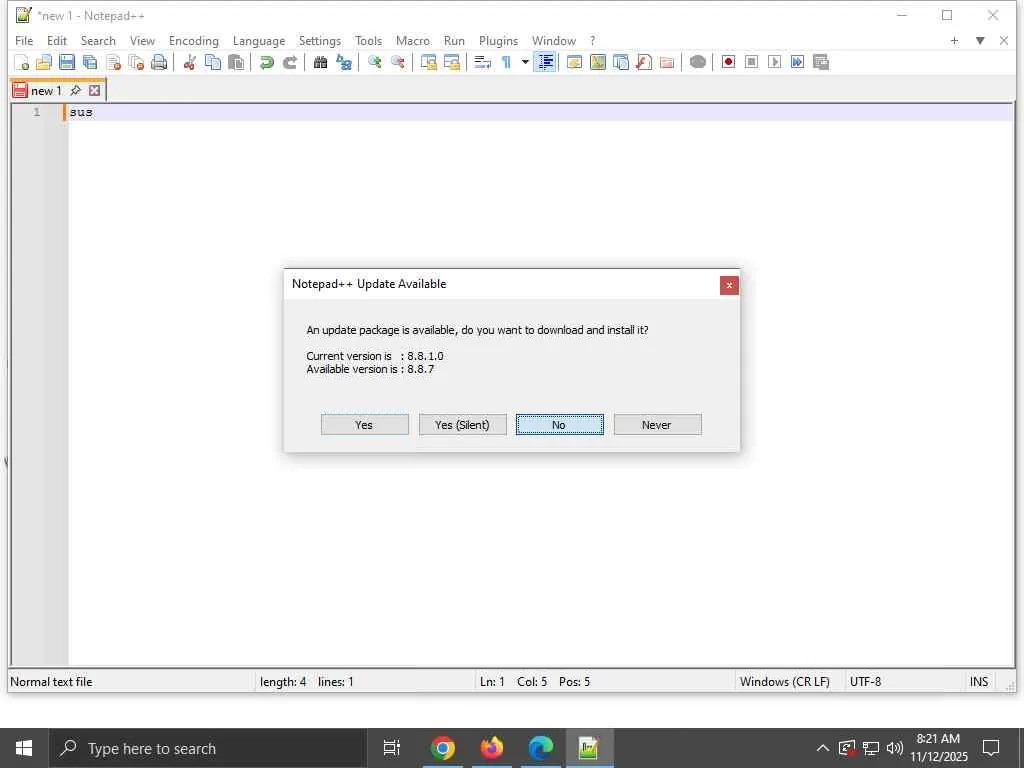This screenshot has width=1024, height=768.
Task: Expand the dropdown arrow beside the pilcrow icon
Action: tap(525, 63)
